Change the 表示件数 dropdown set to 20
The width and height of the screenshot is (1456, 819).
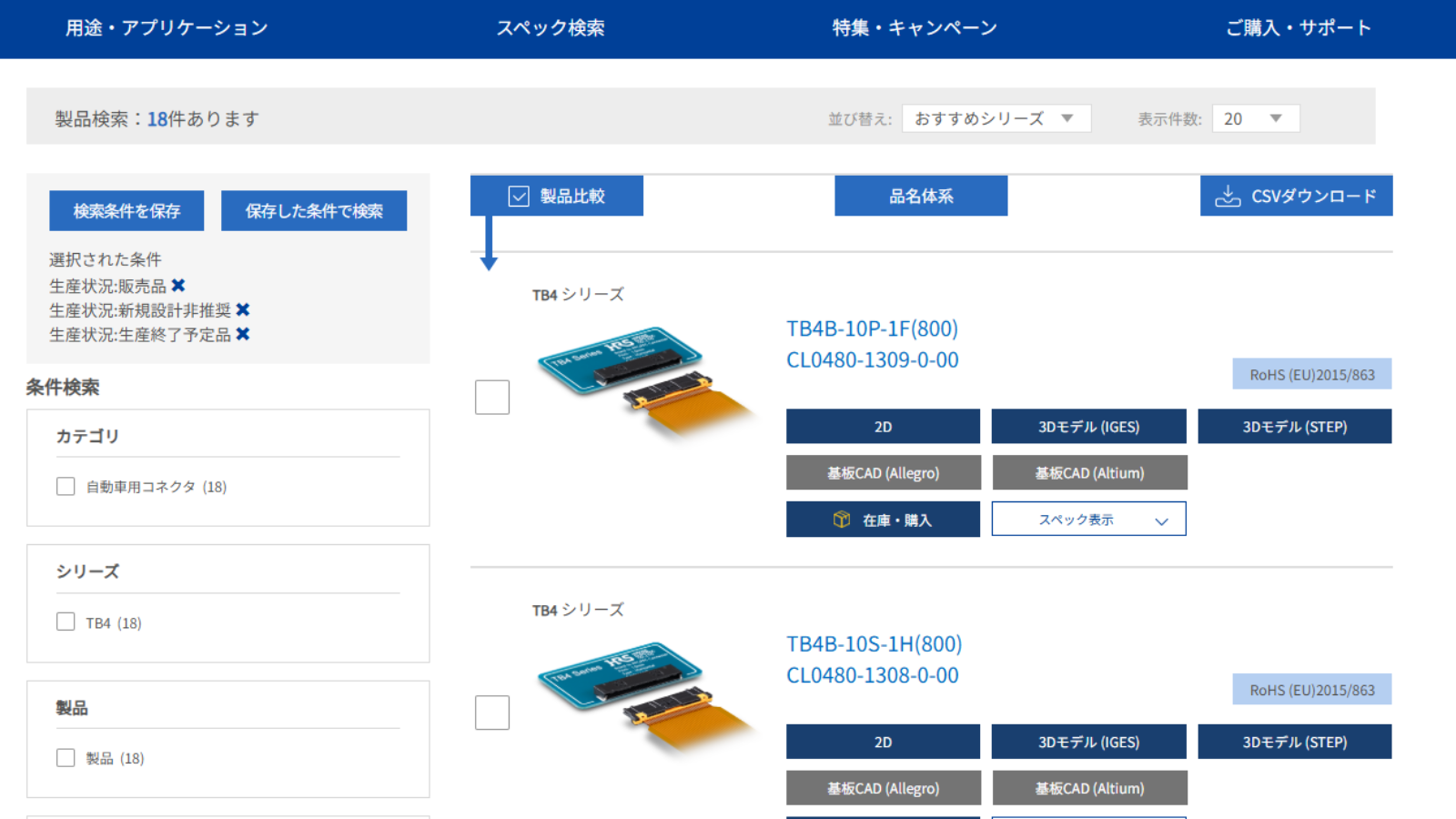1255,119
